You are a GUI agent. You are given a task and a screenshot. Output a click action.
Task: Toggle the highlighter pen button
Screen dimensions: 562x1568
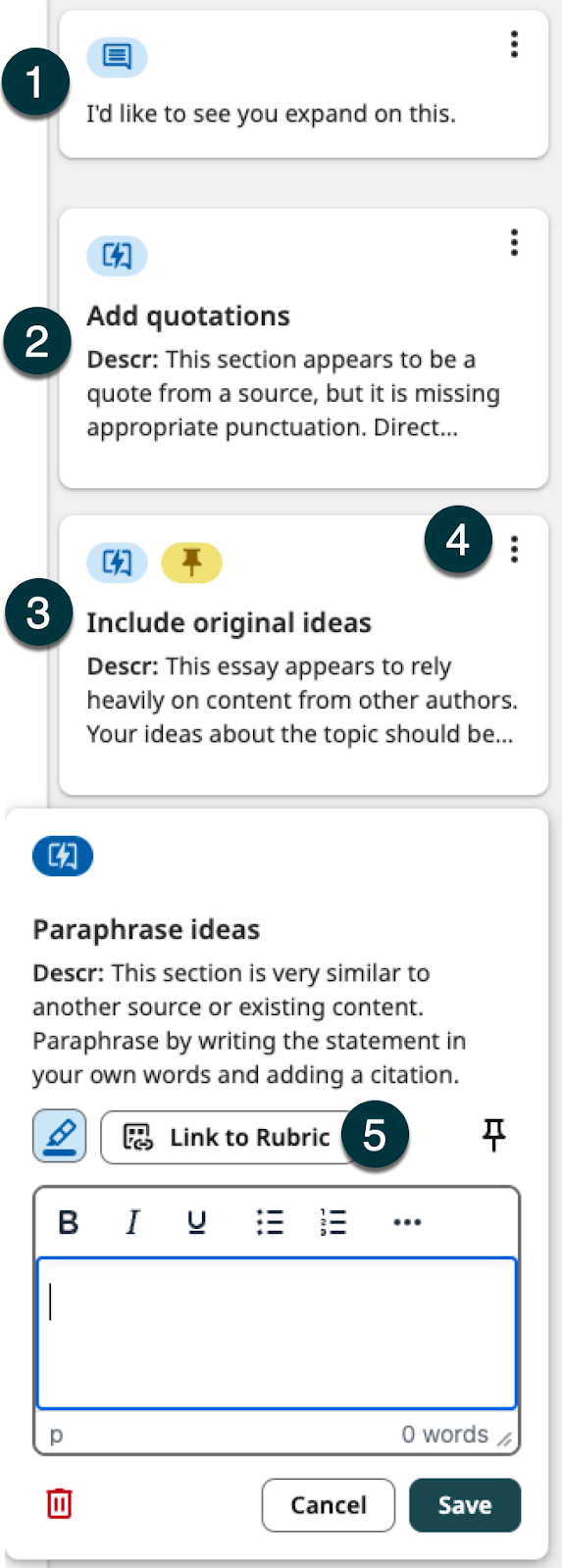click(60, 1136)
